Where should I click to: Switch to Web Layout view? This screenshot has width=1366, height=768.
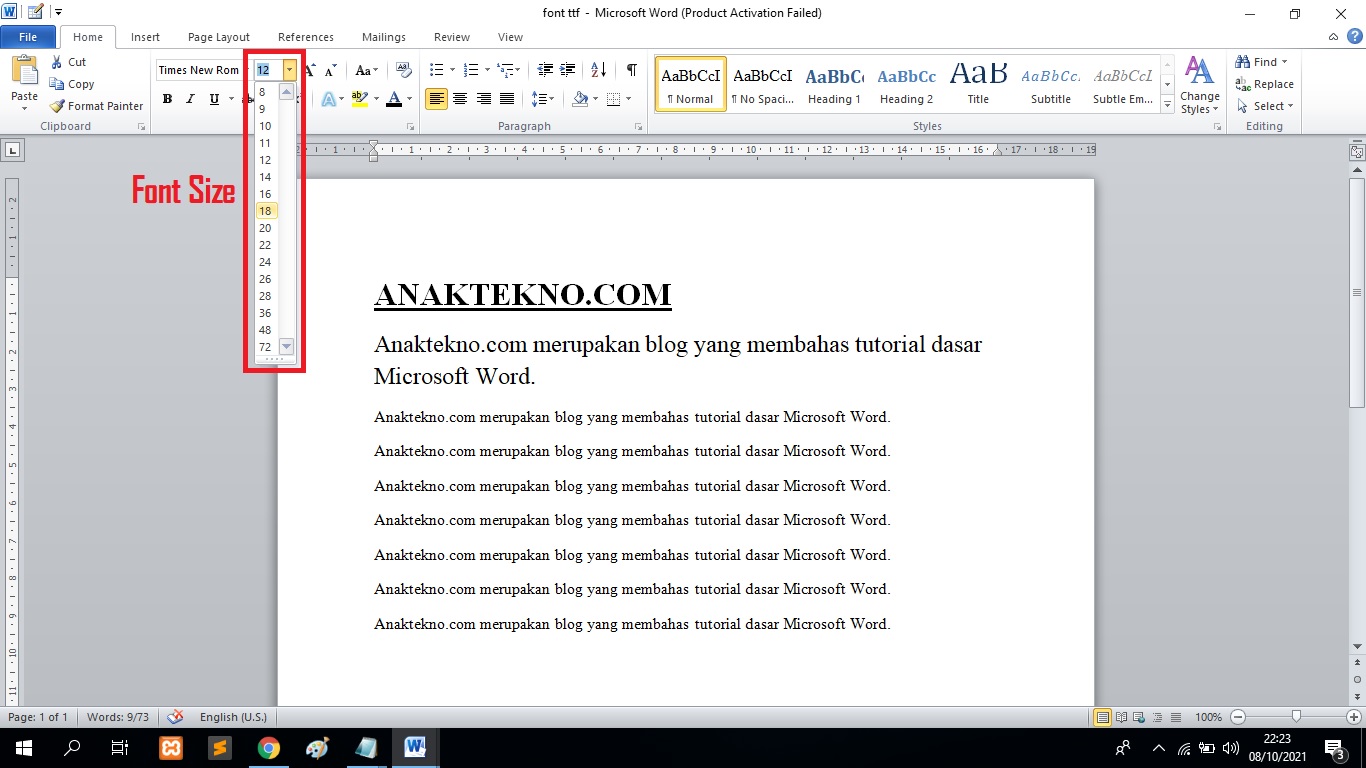pos(1138,717)
